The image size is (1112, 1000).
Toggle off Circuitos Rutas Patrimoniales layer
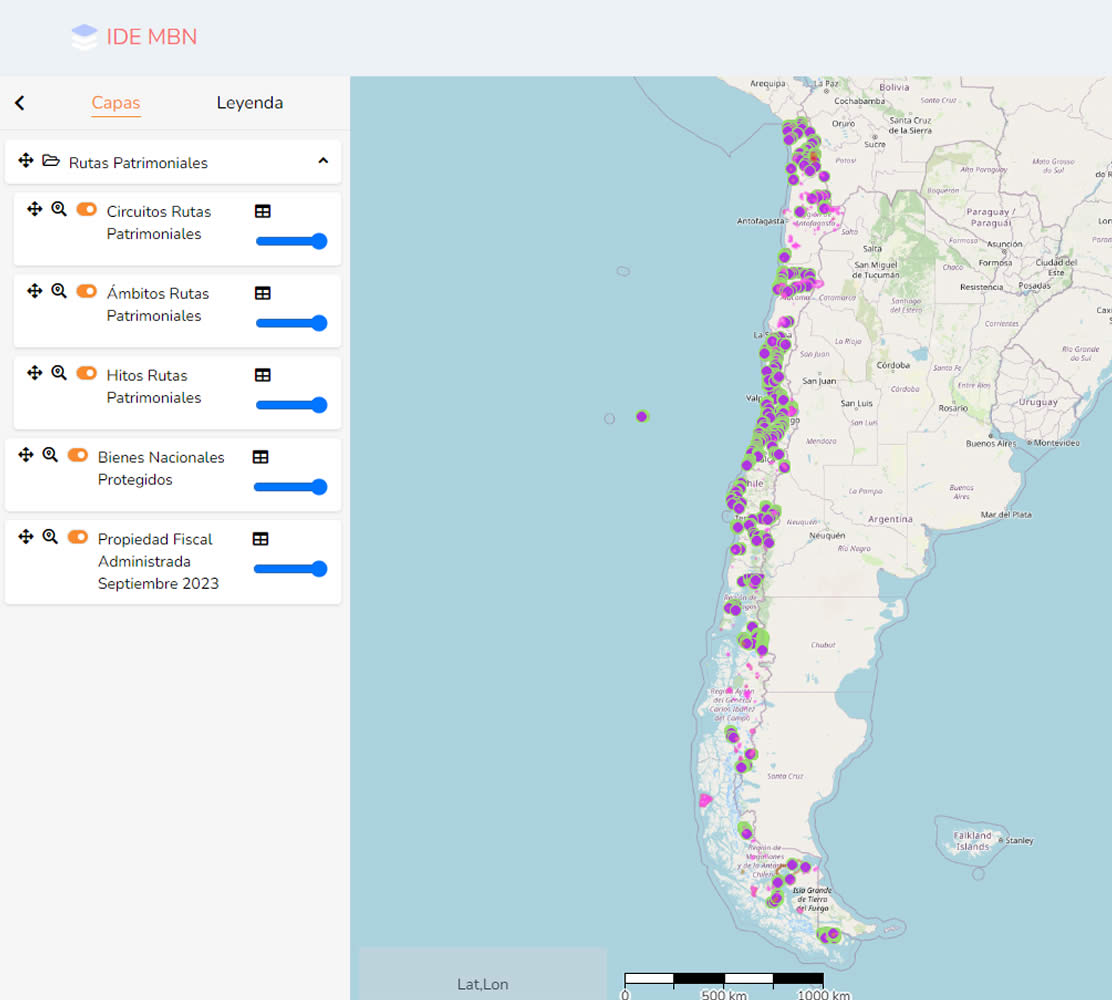(x=87, y=209)
